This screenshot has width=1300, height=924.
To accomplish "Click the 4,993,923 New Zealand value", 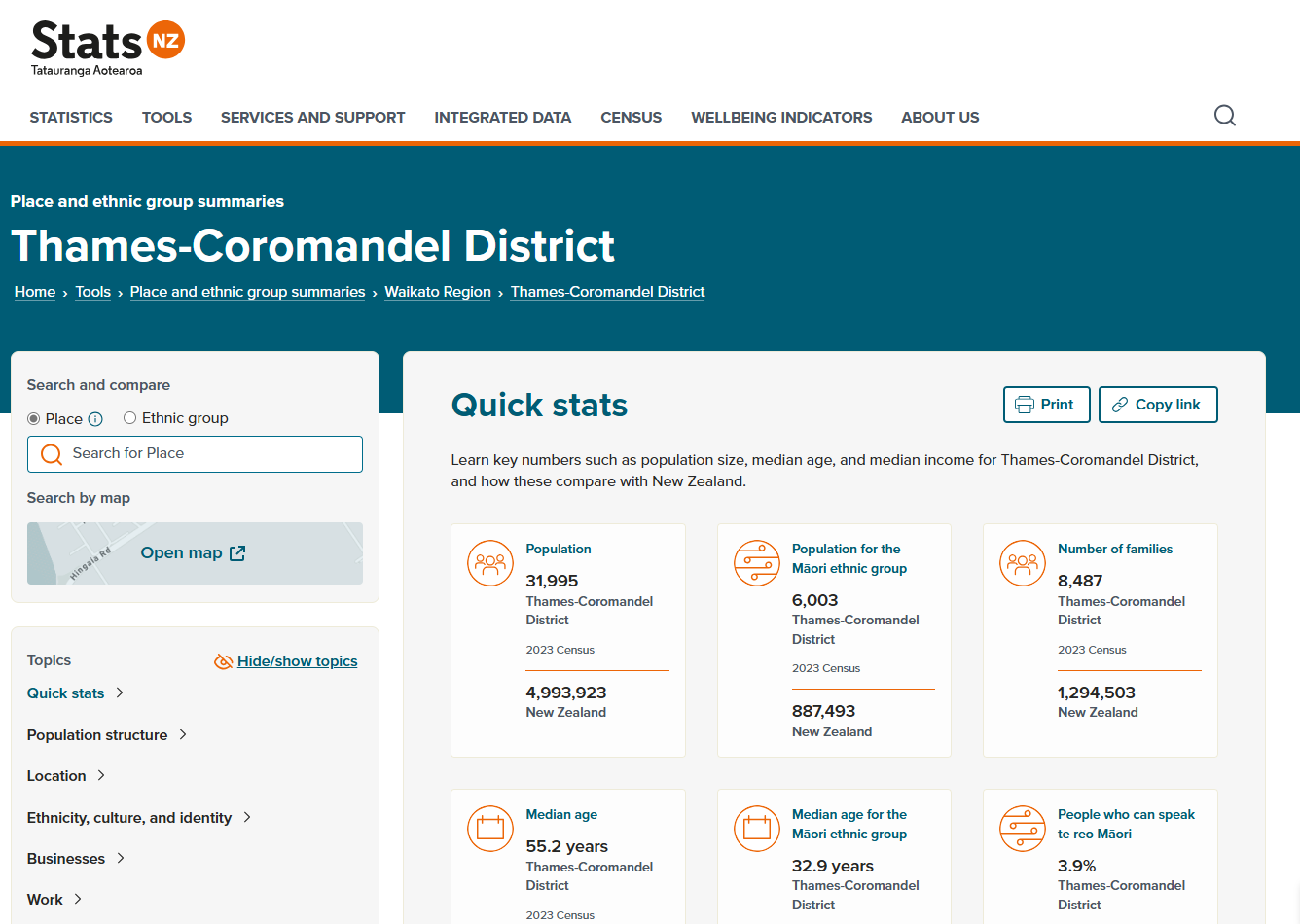I will [x=566, y=693].
